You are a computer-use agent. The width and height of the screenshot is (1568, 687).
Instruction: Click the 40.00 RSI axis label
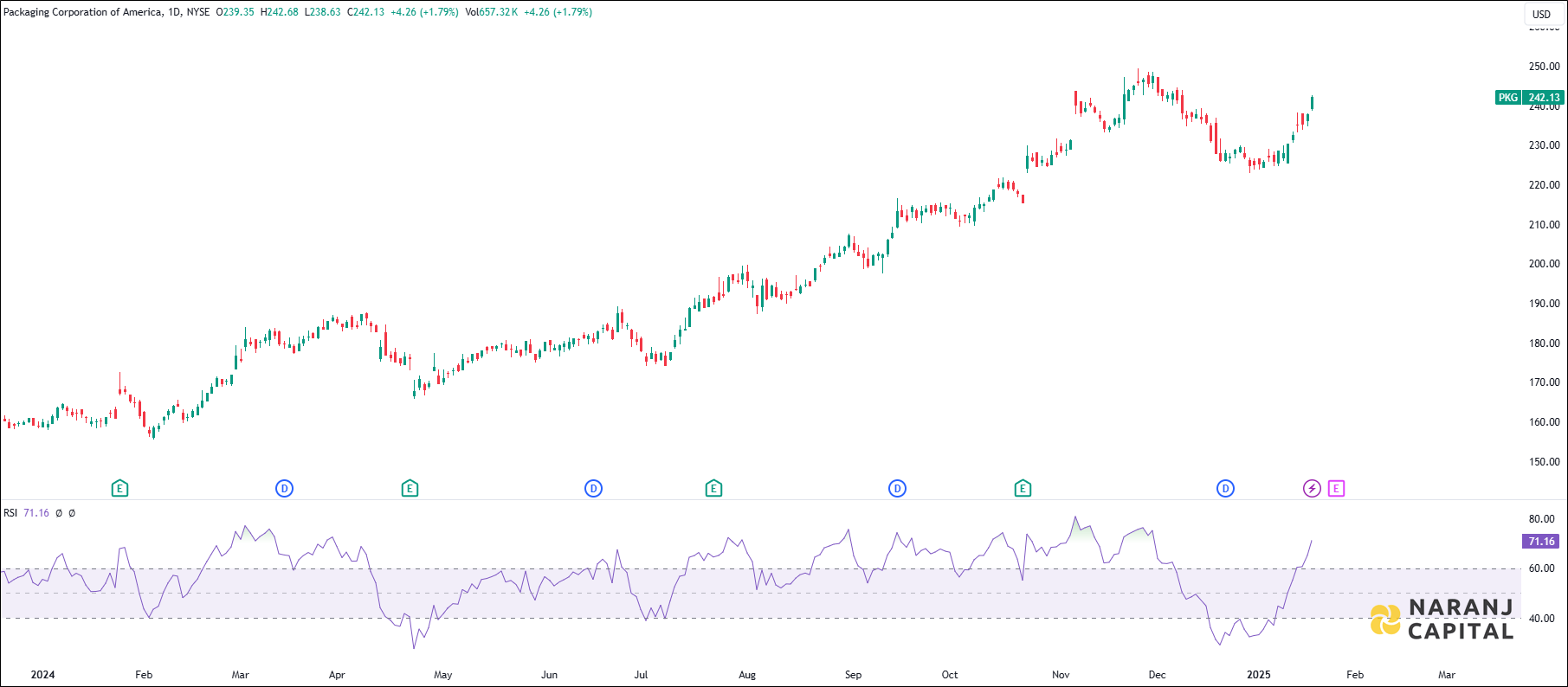coord(1542,619)
